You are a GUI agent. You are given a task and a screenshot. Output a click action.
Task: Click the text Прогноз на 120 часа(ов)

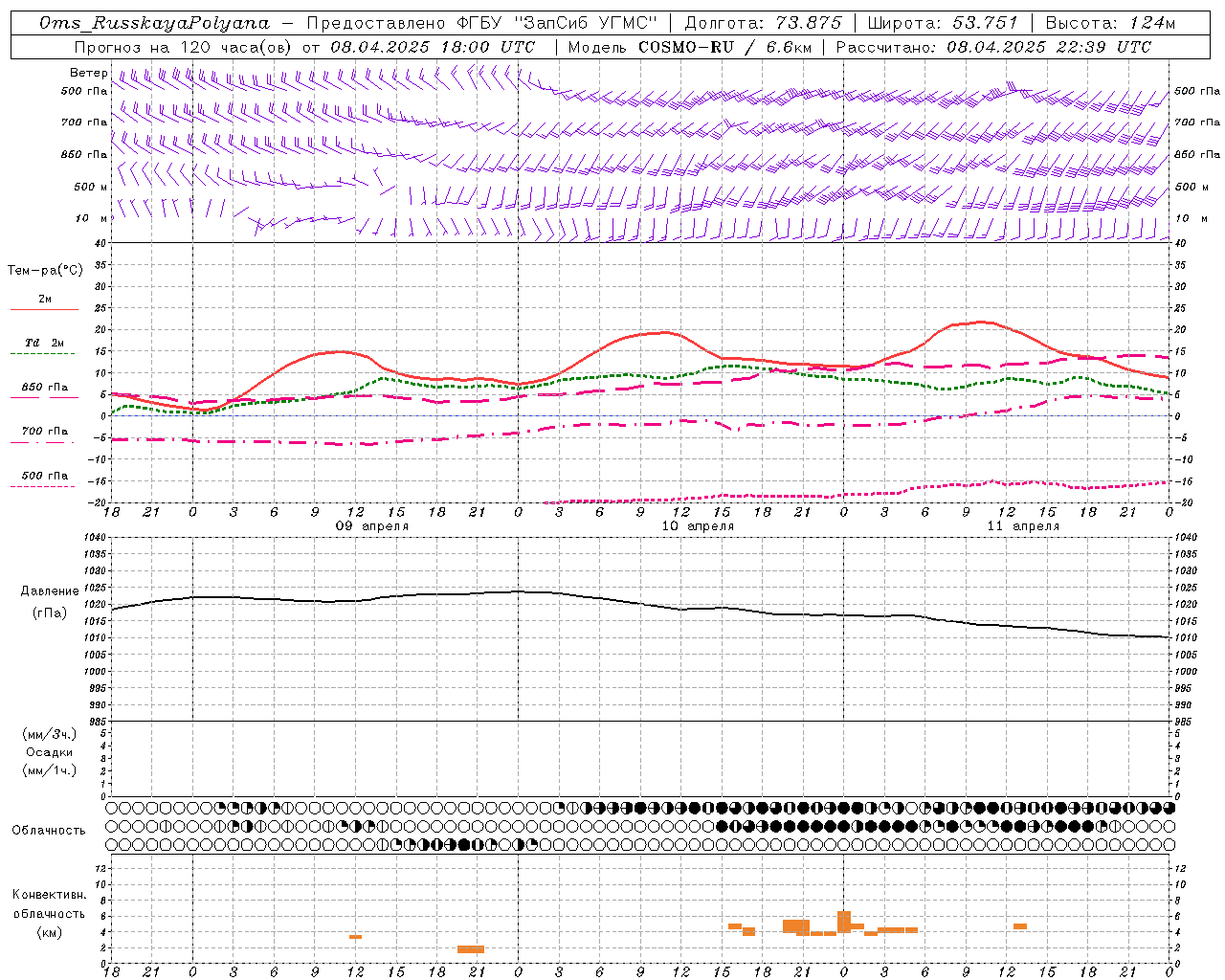[183, 47]
